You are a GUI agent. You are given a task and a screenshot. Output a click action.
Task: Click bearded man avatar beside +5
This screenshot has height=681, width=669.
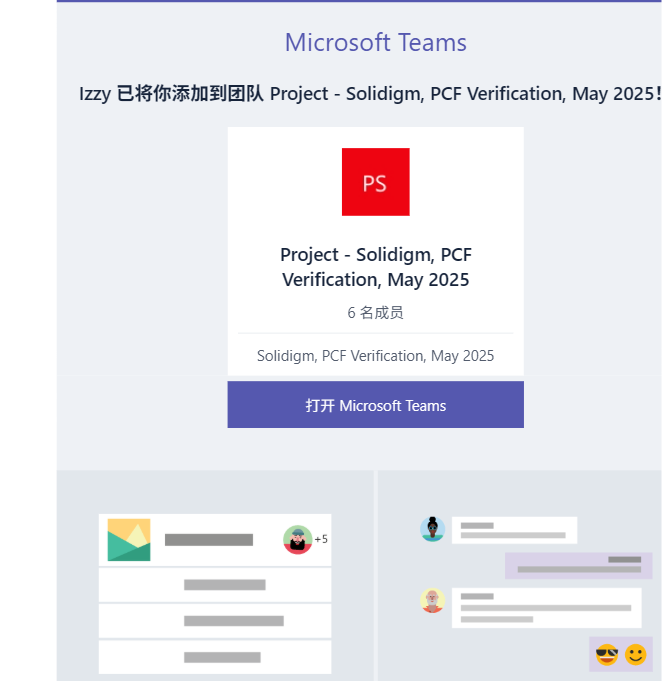[298, 539]
